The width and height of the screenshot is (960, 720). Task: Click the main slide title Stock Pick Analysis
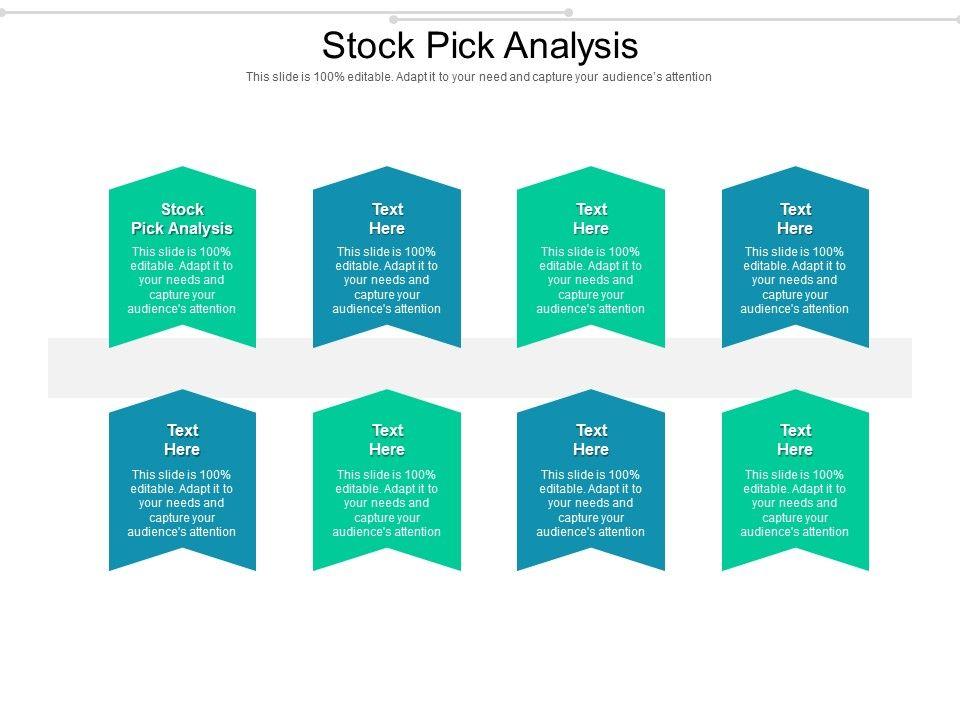pyautogui.click(x=480, y=46)
